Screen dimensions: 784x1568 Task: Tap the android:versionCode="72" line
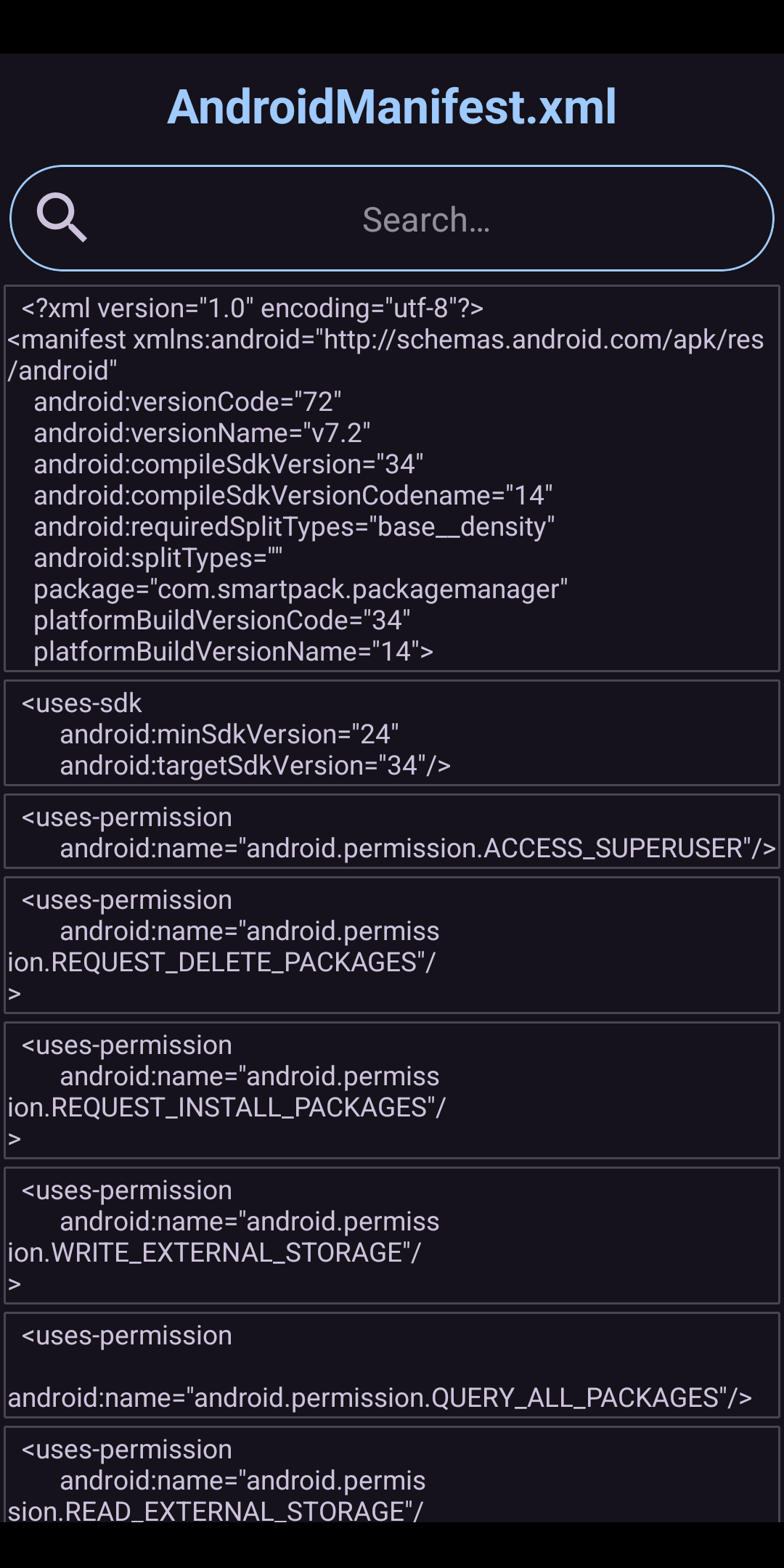point(187,402)
